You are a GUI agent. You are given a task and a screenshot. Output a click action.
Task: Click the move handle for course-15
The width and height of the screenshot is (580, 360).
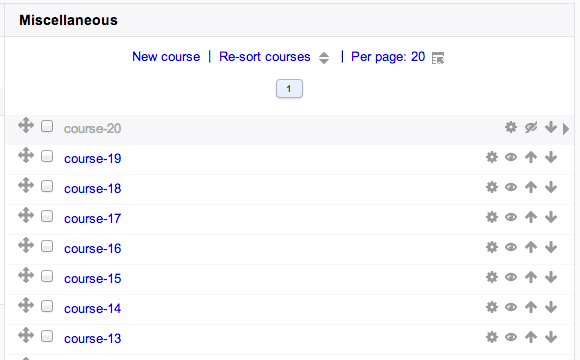pyautogui.click(x=26, y=275)
